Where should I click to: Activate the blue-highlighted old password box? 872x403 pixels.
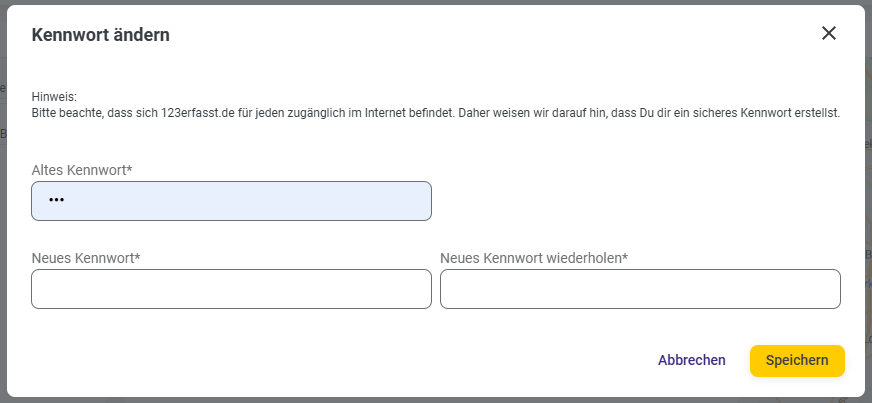click(231, 201)
